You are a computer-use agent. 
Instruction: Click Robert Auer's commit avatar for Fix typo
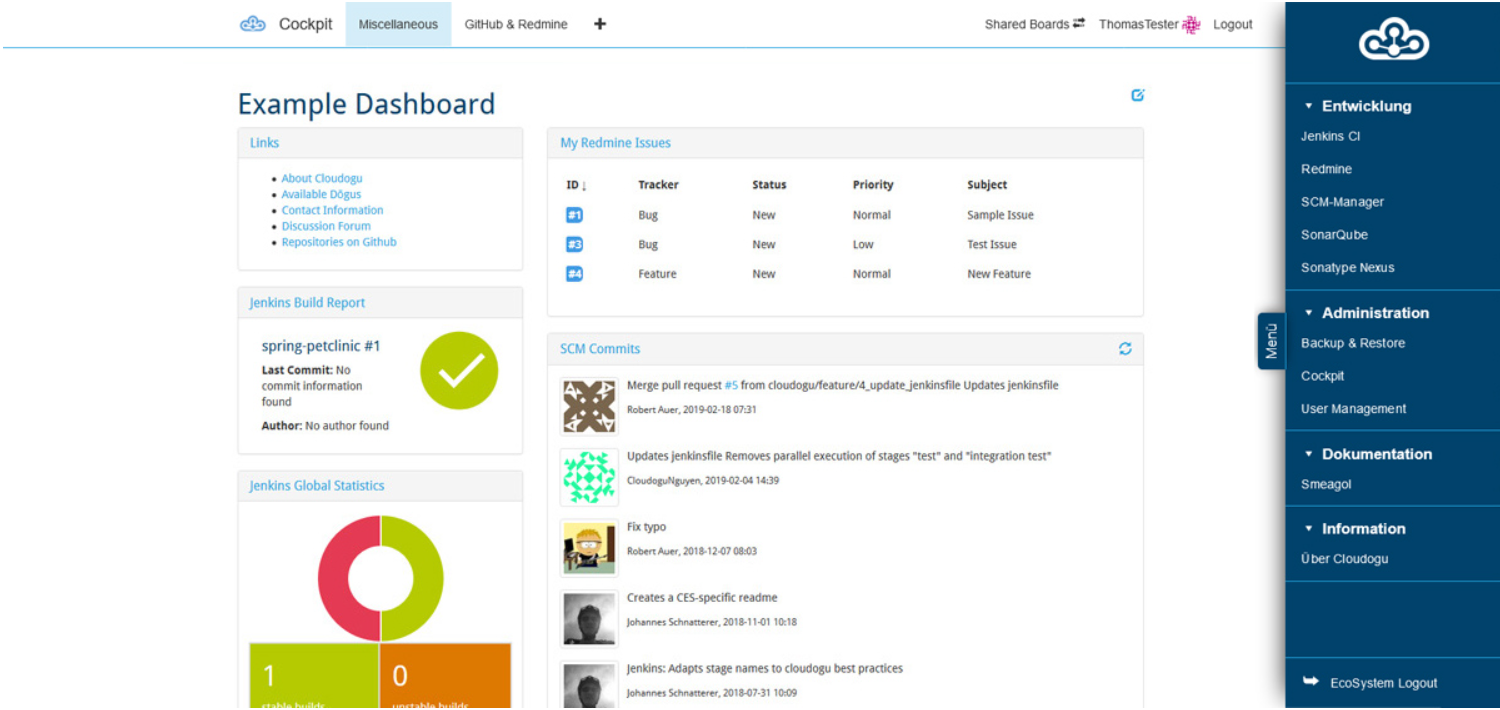point(588,548)
